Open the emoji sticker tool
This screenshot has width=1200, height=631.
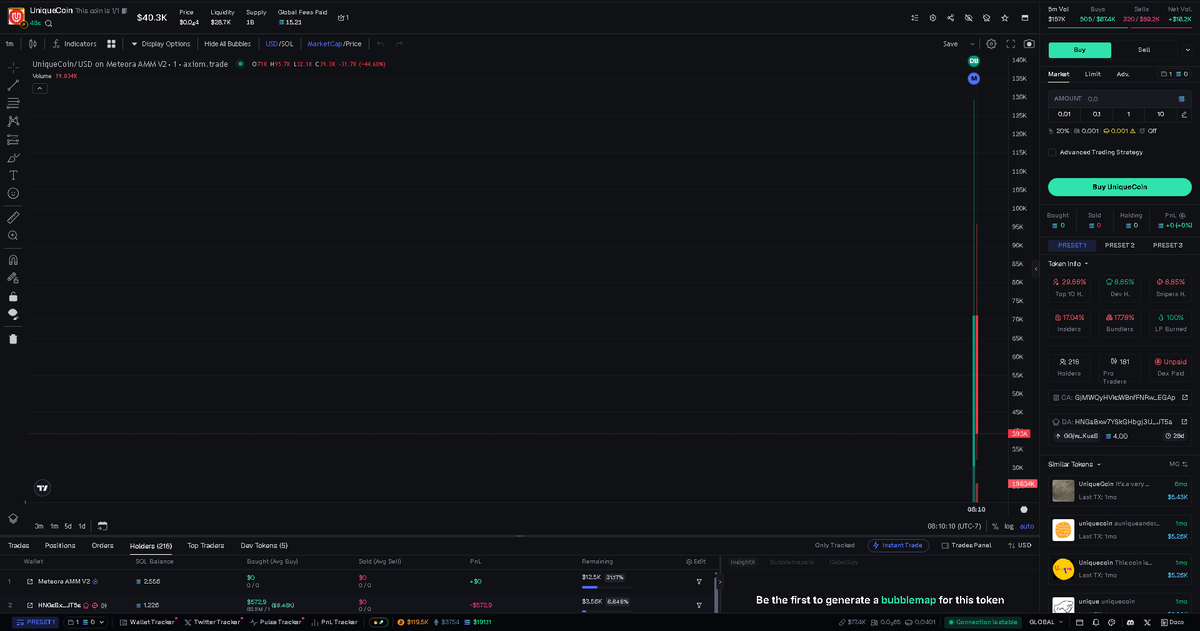tap(13, 193)
